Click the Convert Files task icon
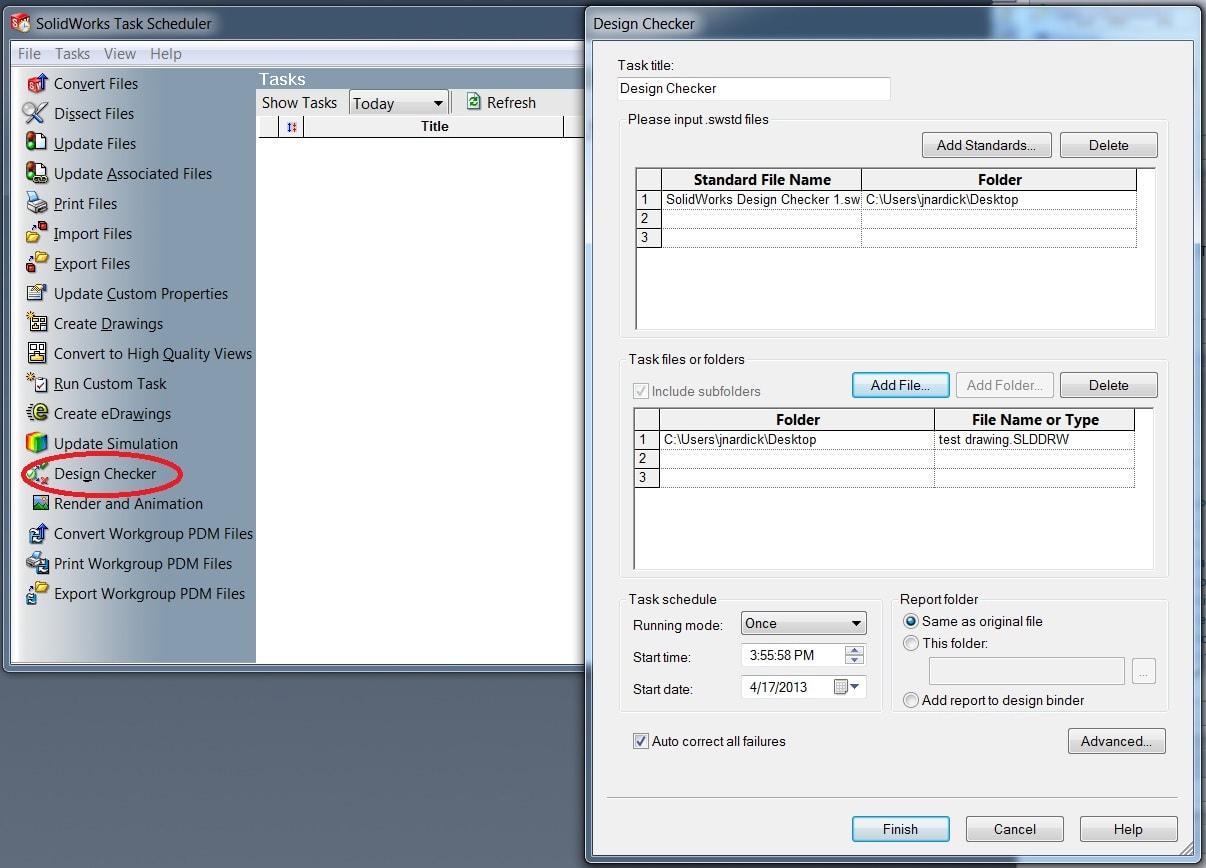This screenshot has width=1206, height=868. pyautogui.click(x=37, y=84)
